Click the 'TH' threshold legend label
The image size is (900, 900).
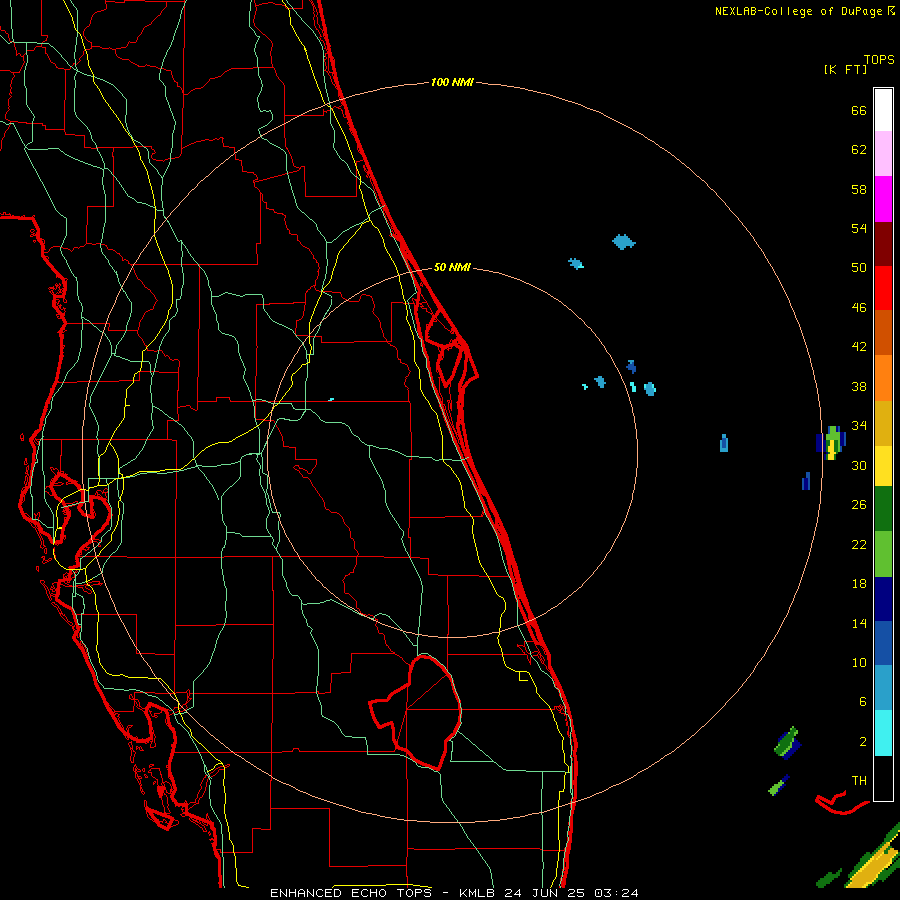pyautogui.click(x=859, y=781)
